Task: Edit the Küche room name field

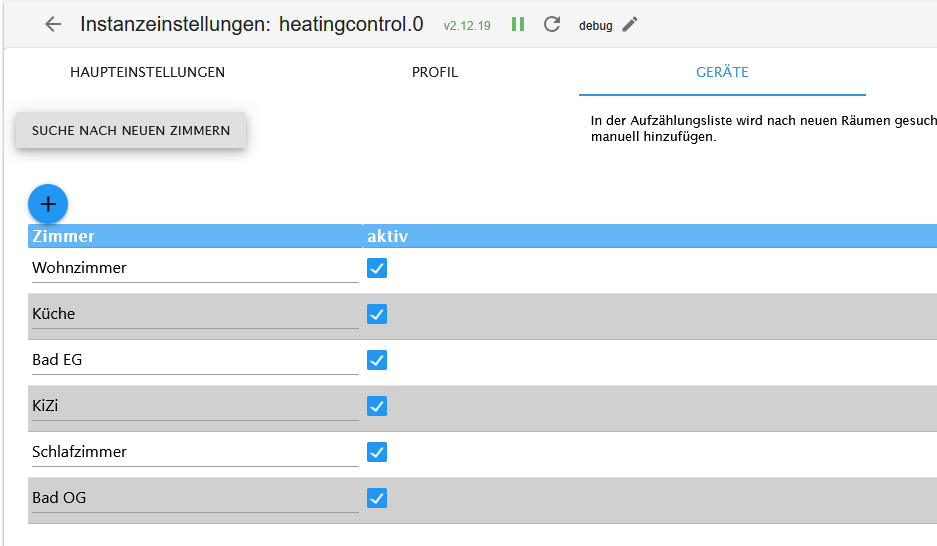Action: (x=195, y=314)
